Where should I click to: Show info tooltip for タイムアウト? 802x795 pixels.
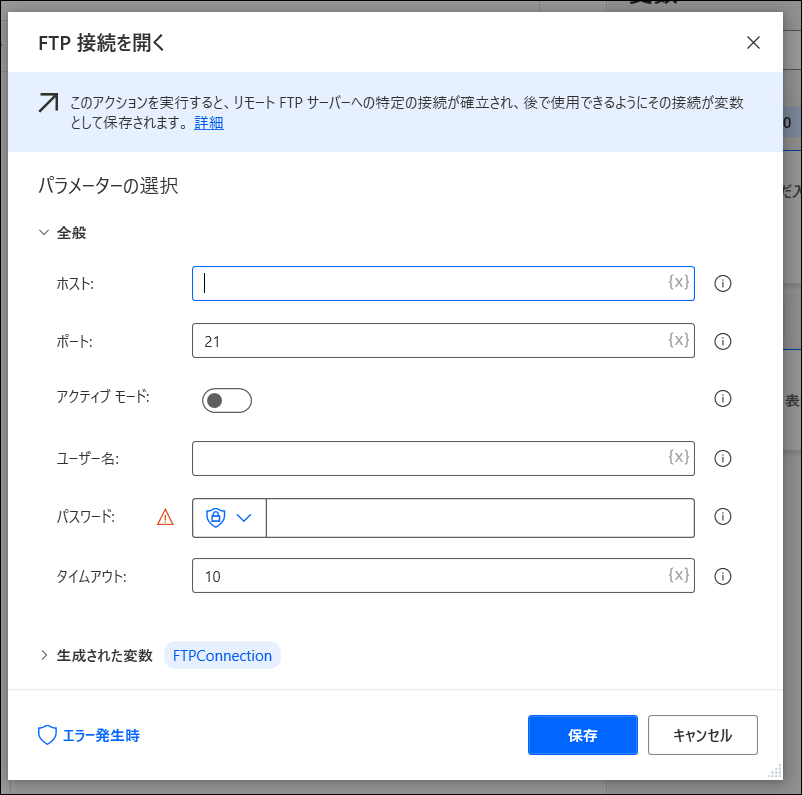coord(722,577)
